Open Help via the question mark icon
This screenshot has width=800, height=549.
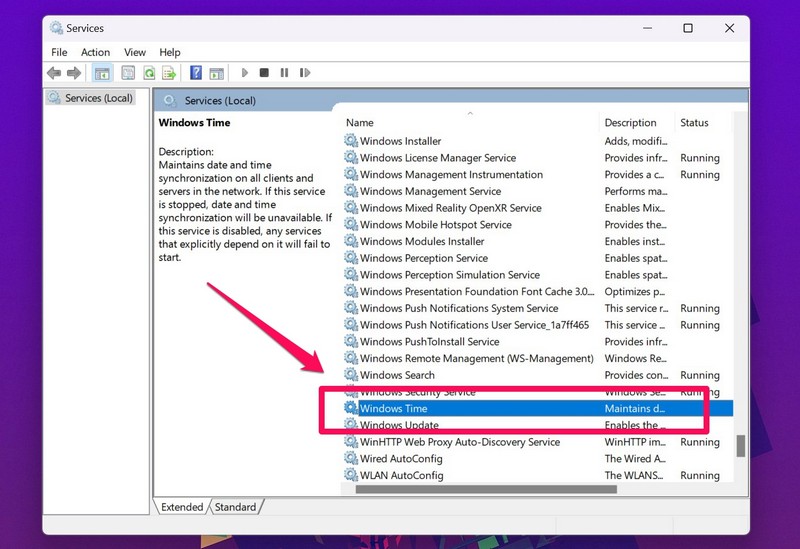(x=196, y=73)
